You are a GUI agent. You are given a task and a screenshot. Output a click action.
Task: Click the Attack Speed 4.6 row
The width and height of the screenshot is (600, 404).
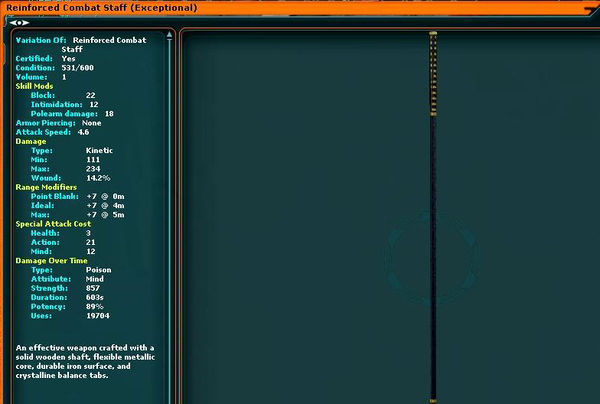(52, 132)
